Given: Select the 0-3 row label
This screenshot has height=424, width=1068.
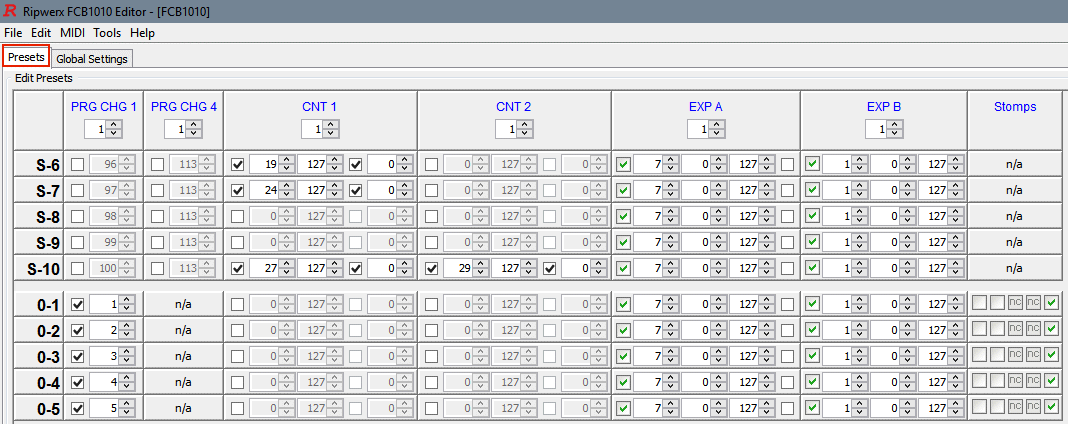Looking at the screenshot, I should tap(48, 357).
